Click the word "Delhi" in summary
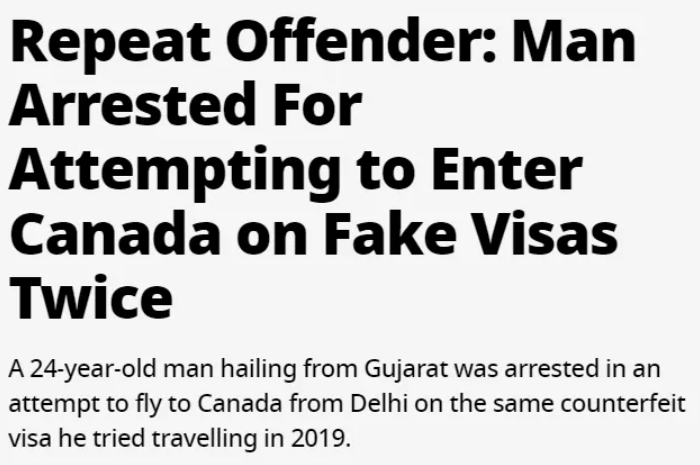The height and width of the screenshot is (465, 700). 379,403
